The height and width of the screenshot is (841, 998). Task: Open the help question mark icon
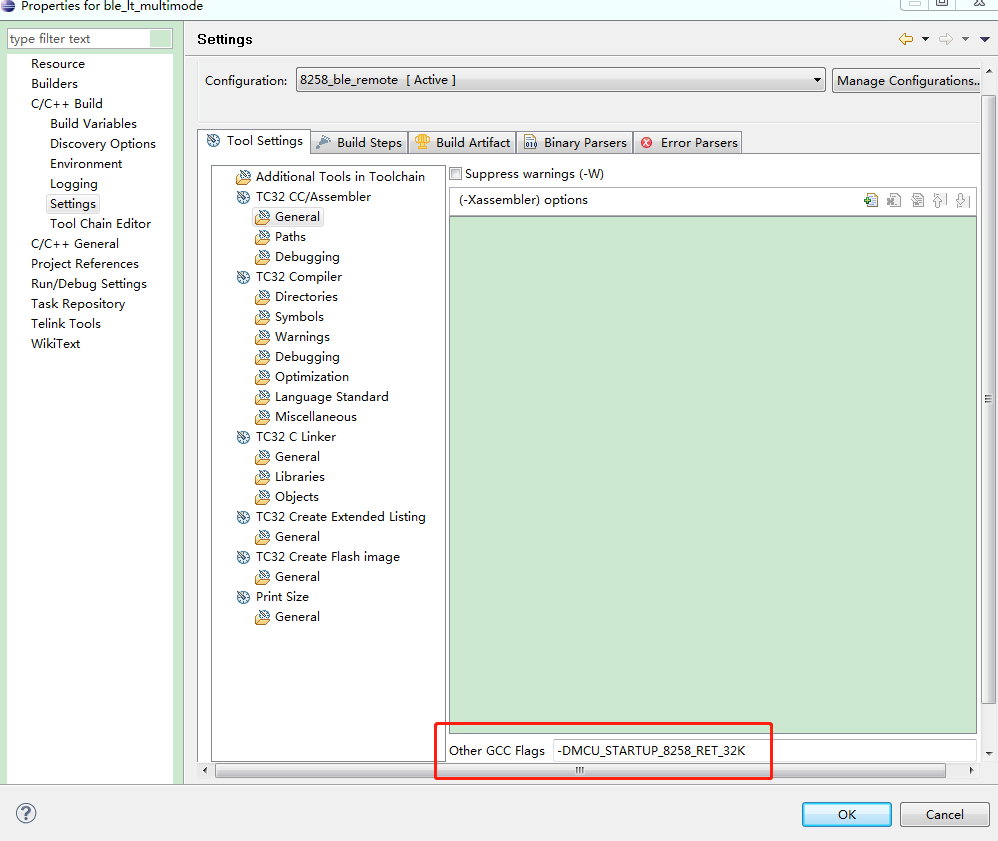pyautogui.click(x=25, y=813)
